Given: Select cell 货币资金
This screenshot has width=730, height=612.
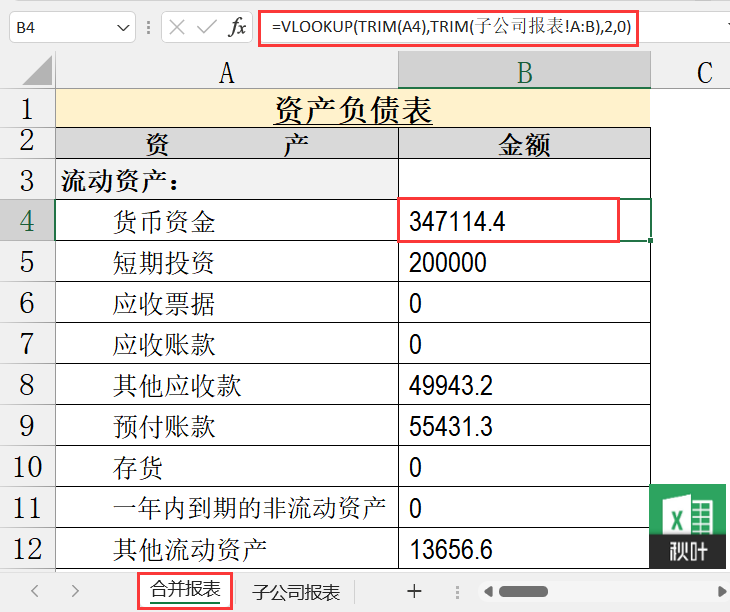Looking at the screenshot, I should pos(227,220).
